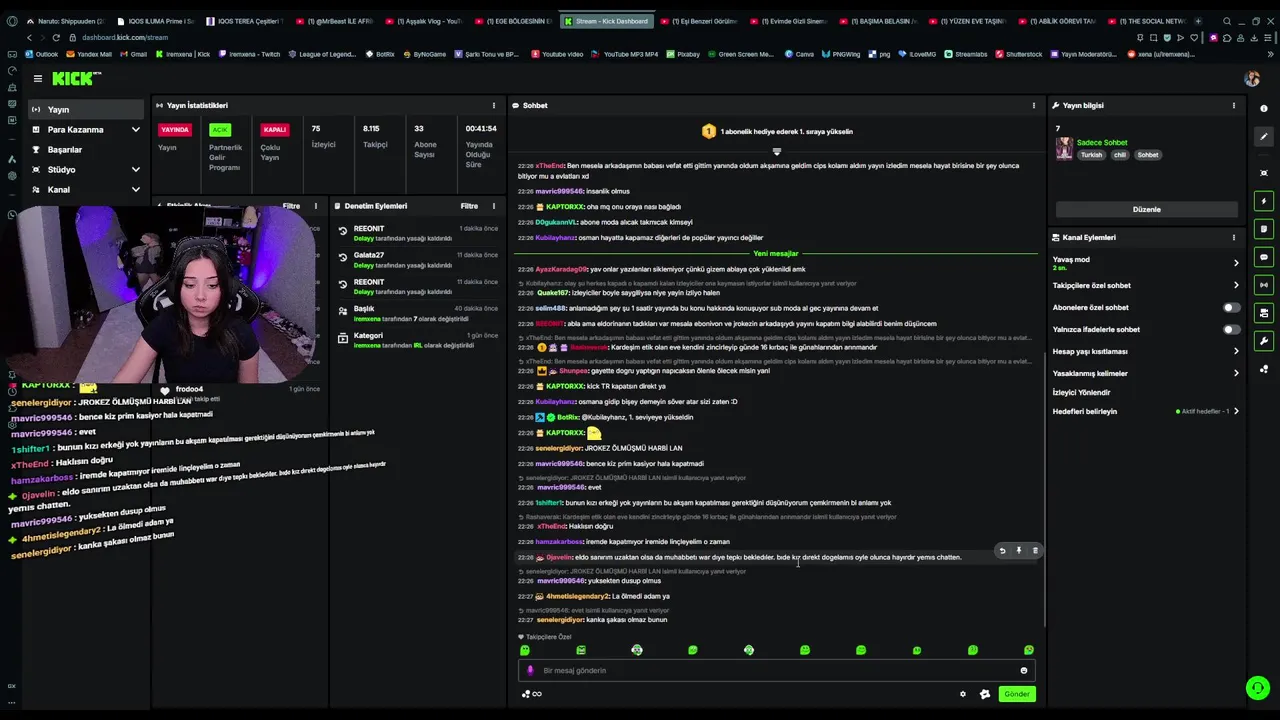The image size is (1280, 720).
Task: Click İzleyici Yönlendir option
Action: click(1081, 393)
